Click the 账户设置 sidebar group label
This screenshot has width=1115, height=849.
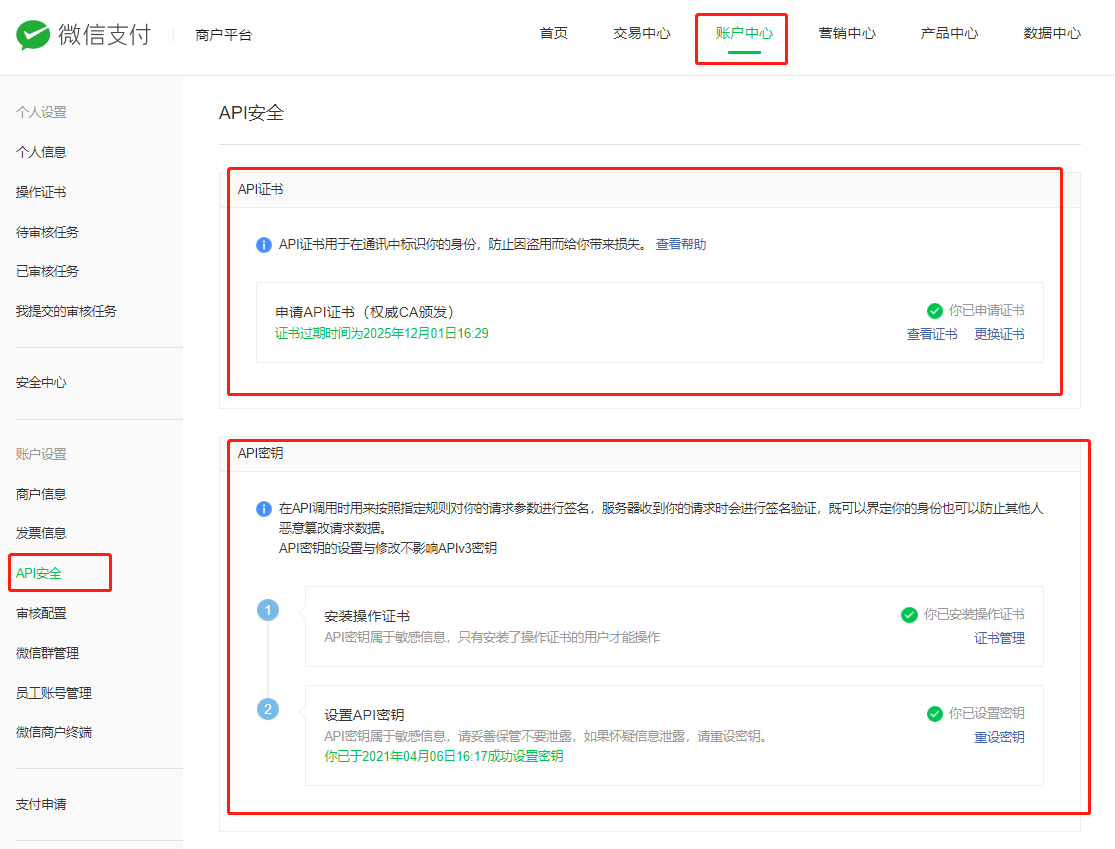pos(41,454)
